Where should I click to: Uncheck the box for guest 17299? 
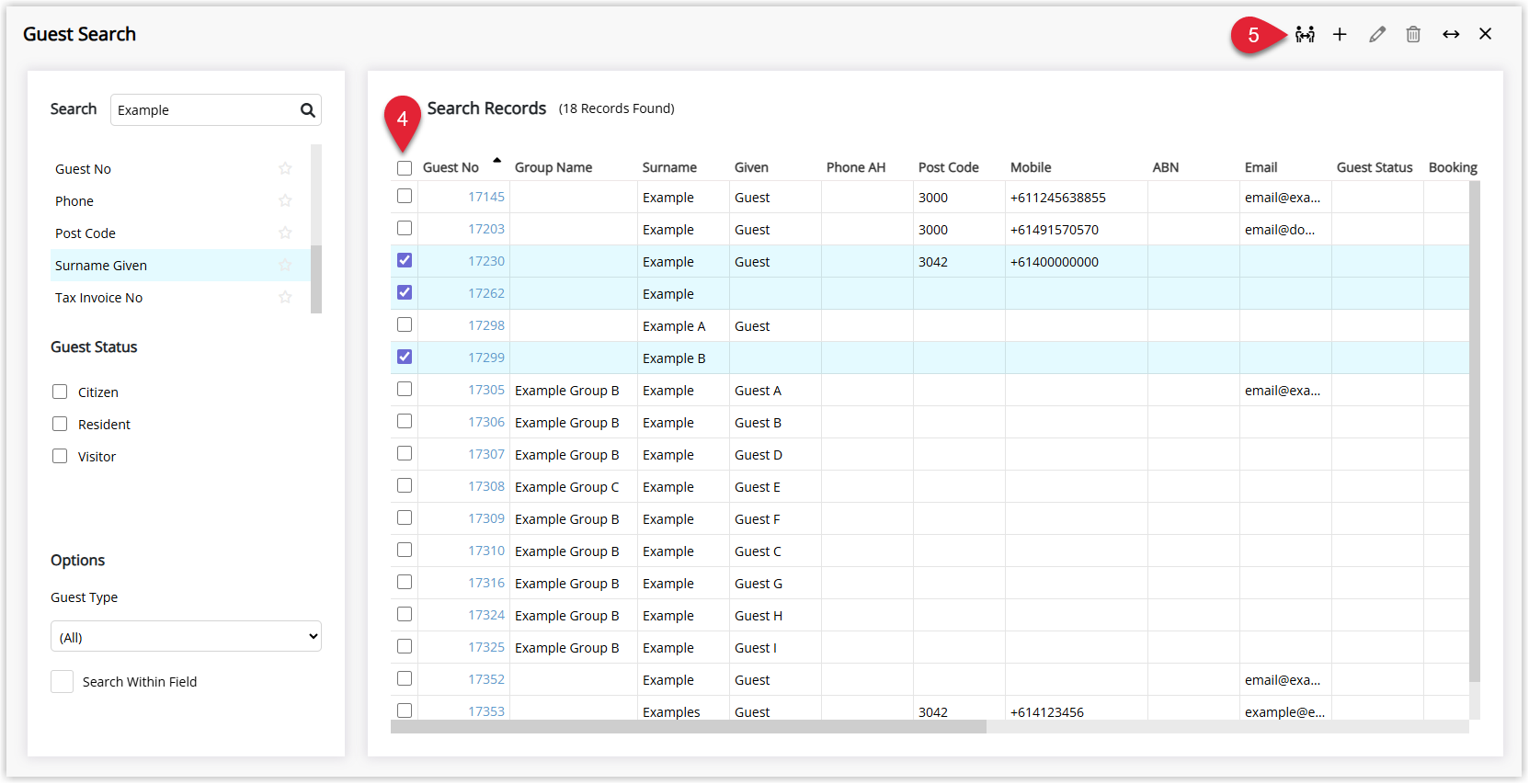point(405,357)
